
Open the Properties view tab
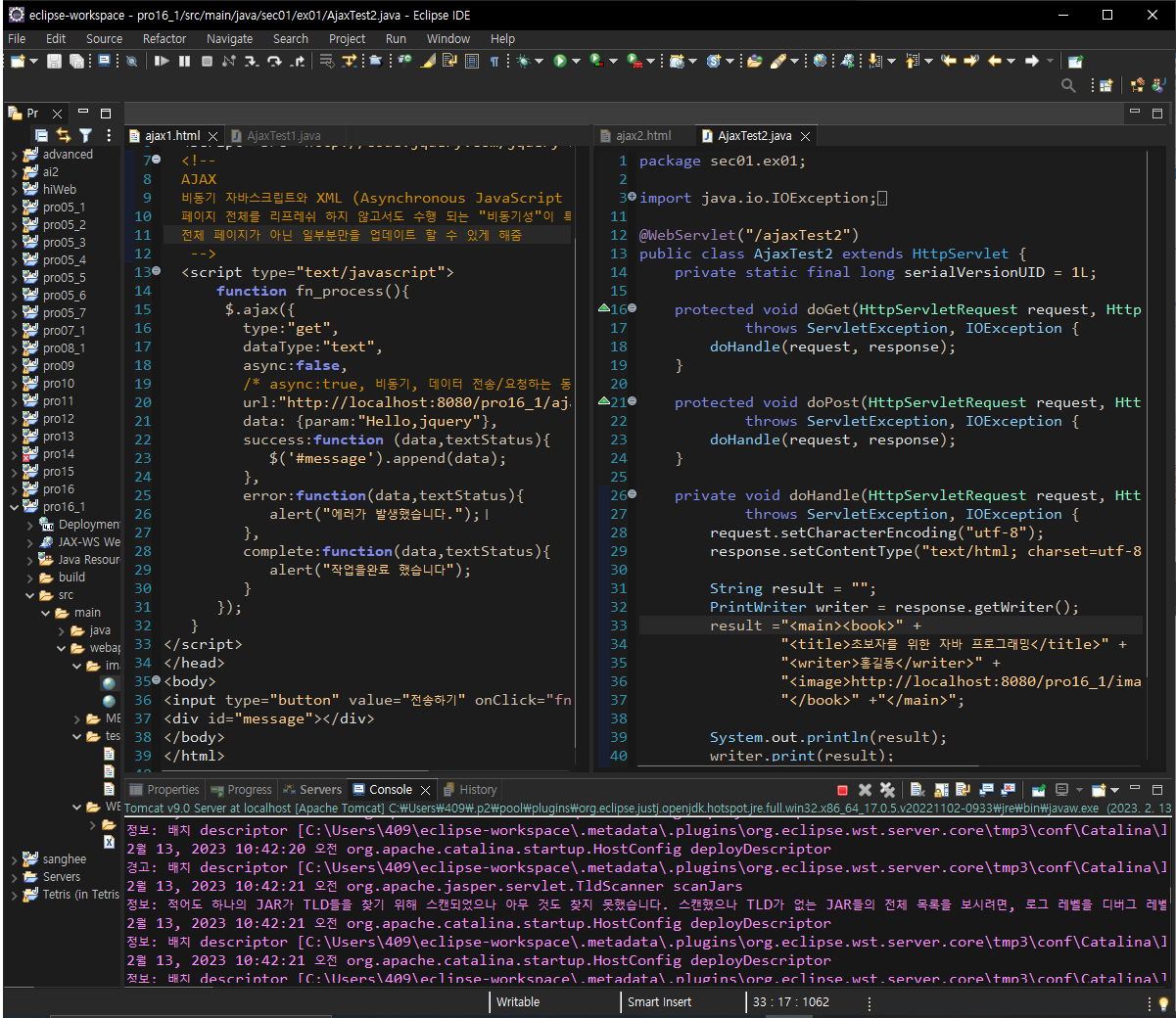point(165,790)
